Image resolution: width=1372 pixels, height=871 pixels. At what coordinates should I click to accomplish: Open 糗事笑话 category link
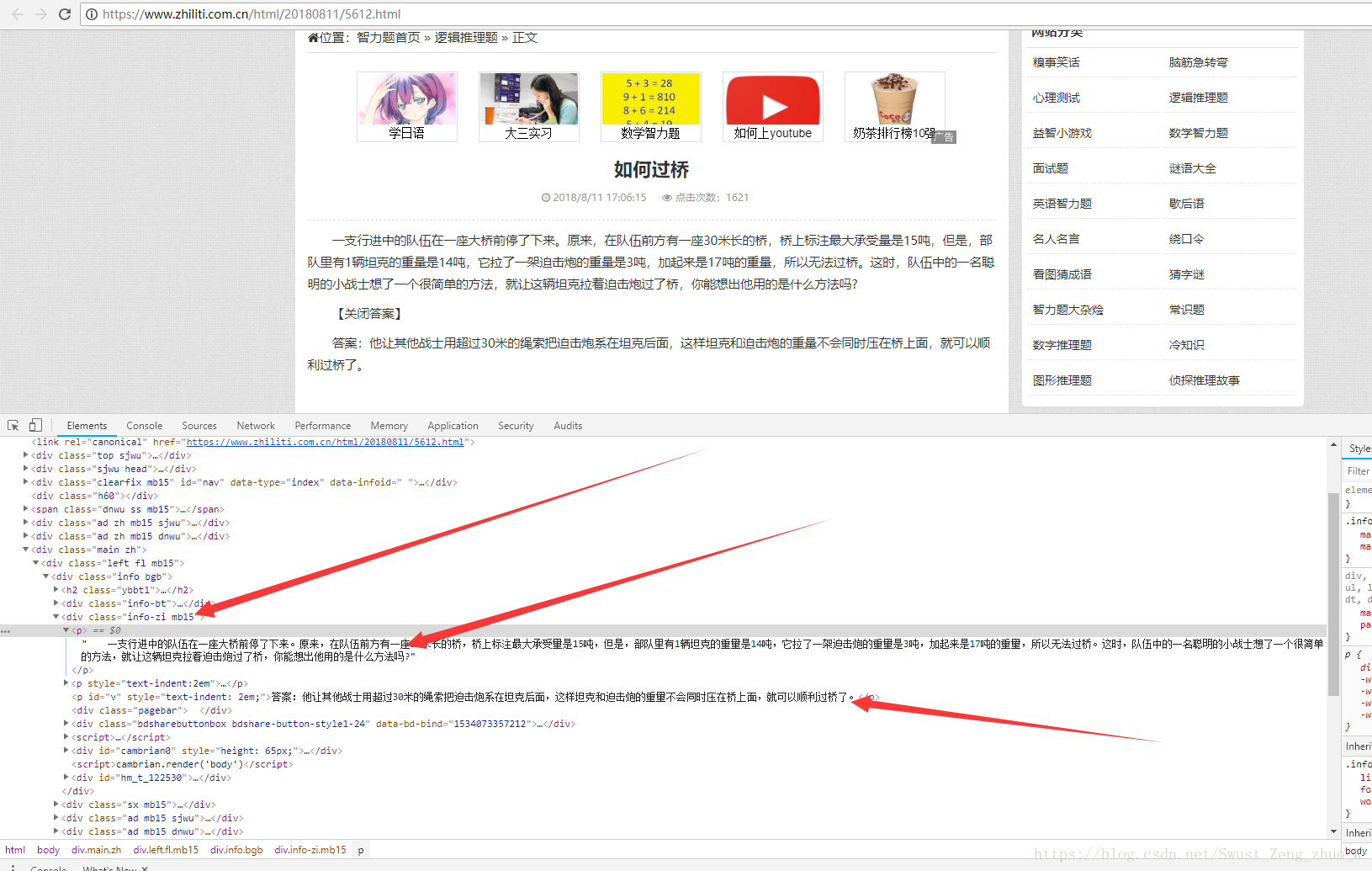[x=1057, y=62]
